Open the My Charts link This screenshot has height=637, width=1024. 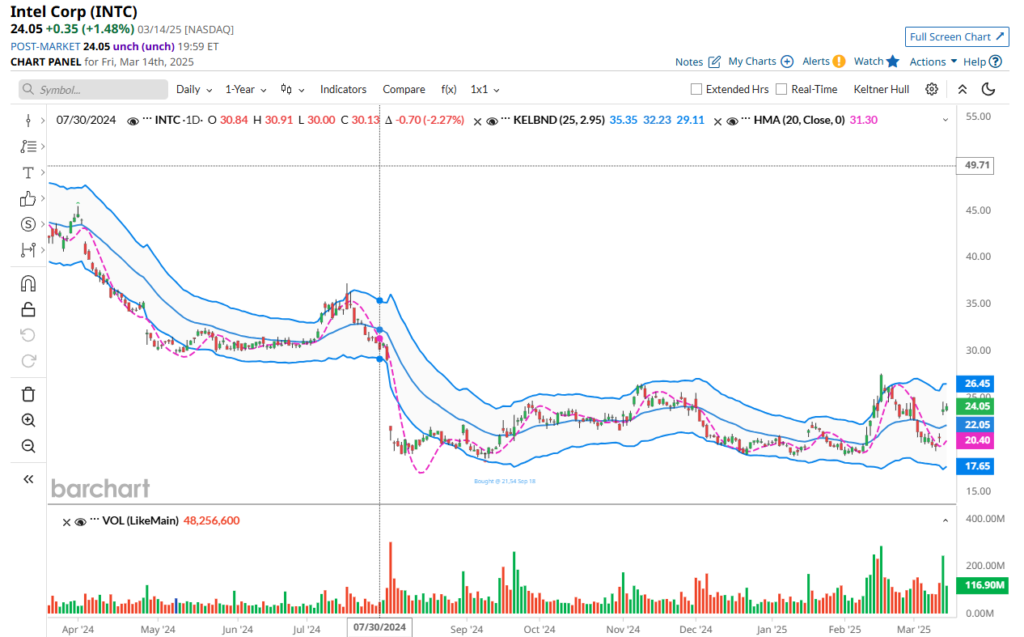pos(760,61)
